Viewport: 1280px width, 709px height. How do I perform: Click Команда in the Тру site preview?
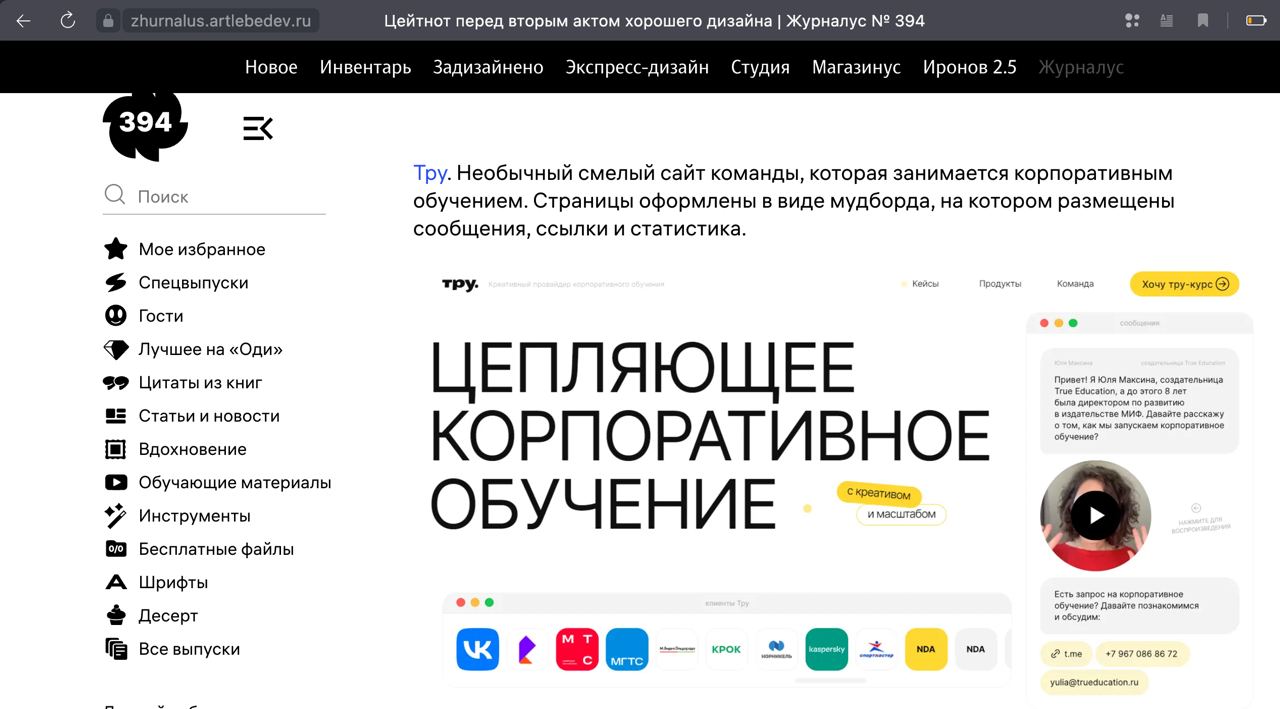tap(1075, 284)
